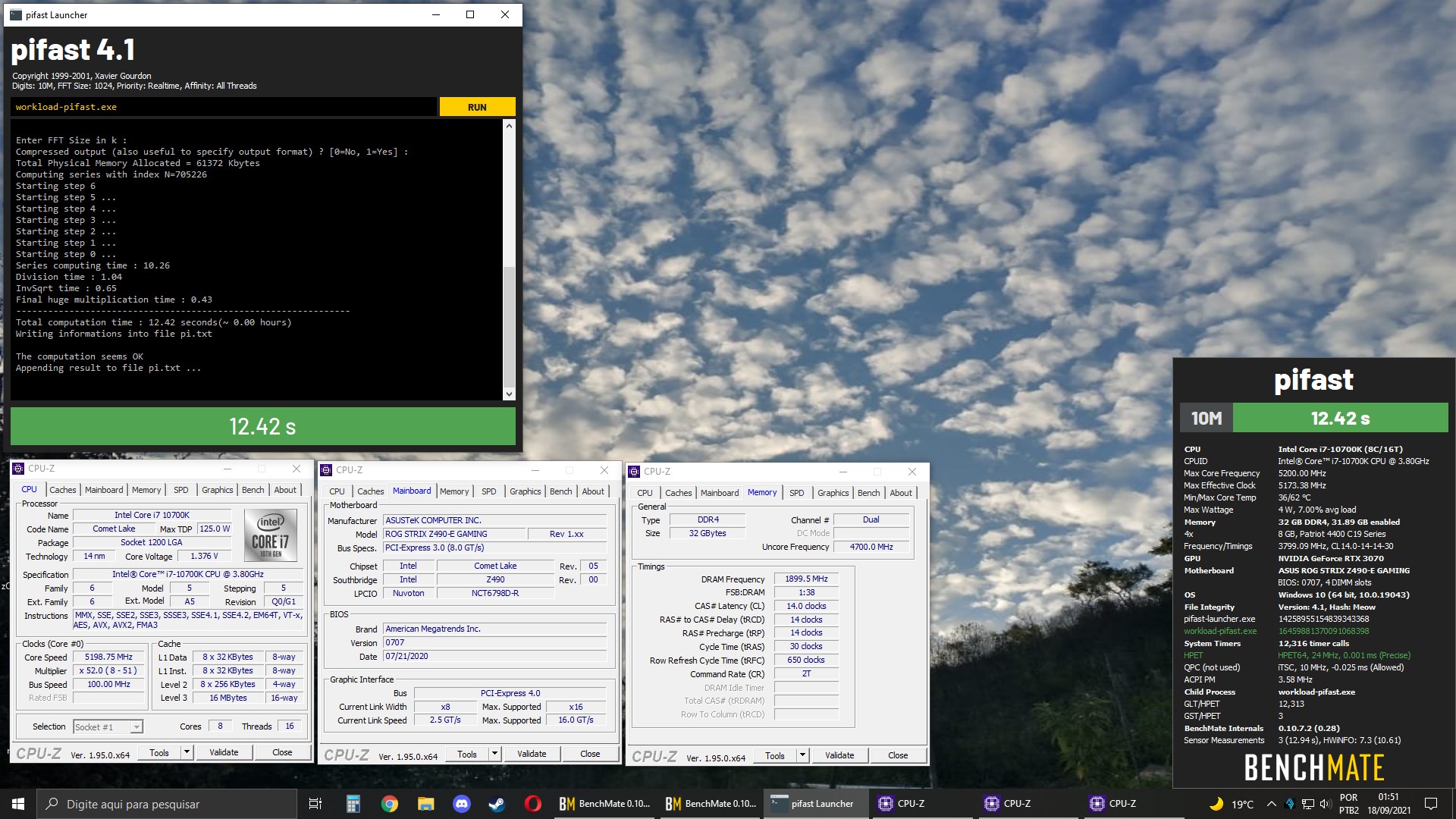Click Validate in the CPU-Z Mainboard window

coord(532,754)
